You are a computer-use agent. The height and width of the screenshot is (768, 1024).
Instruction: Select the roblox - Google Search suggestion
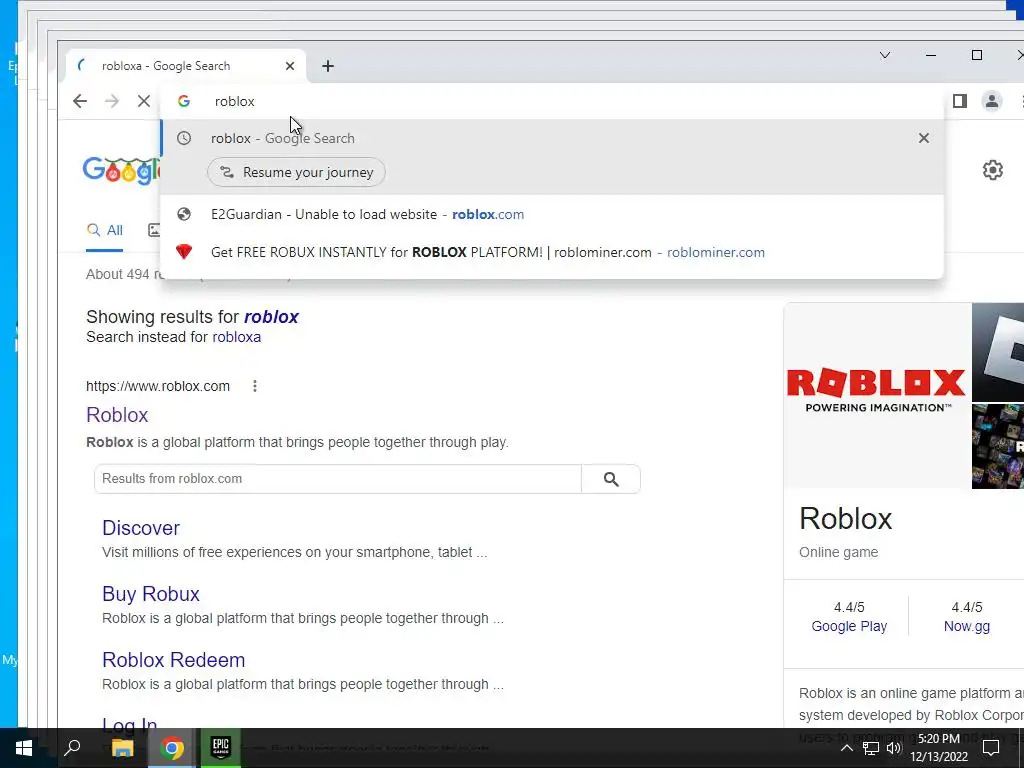pos(552,138)
